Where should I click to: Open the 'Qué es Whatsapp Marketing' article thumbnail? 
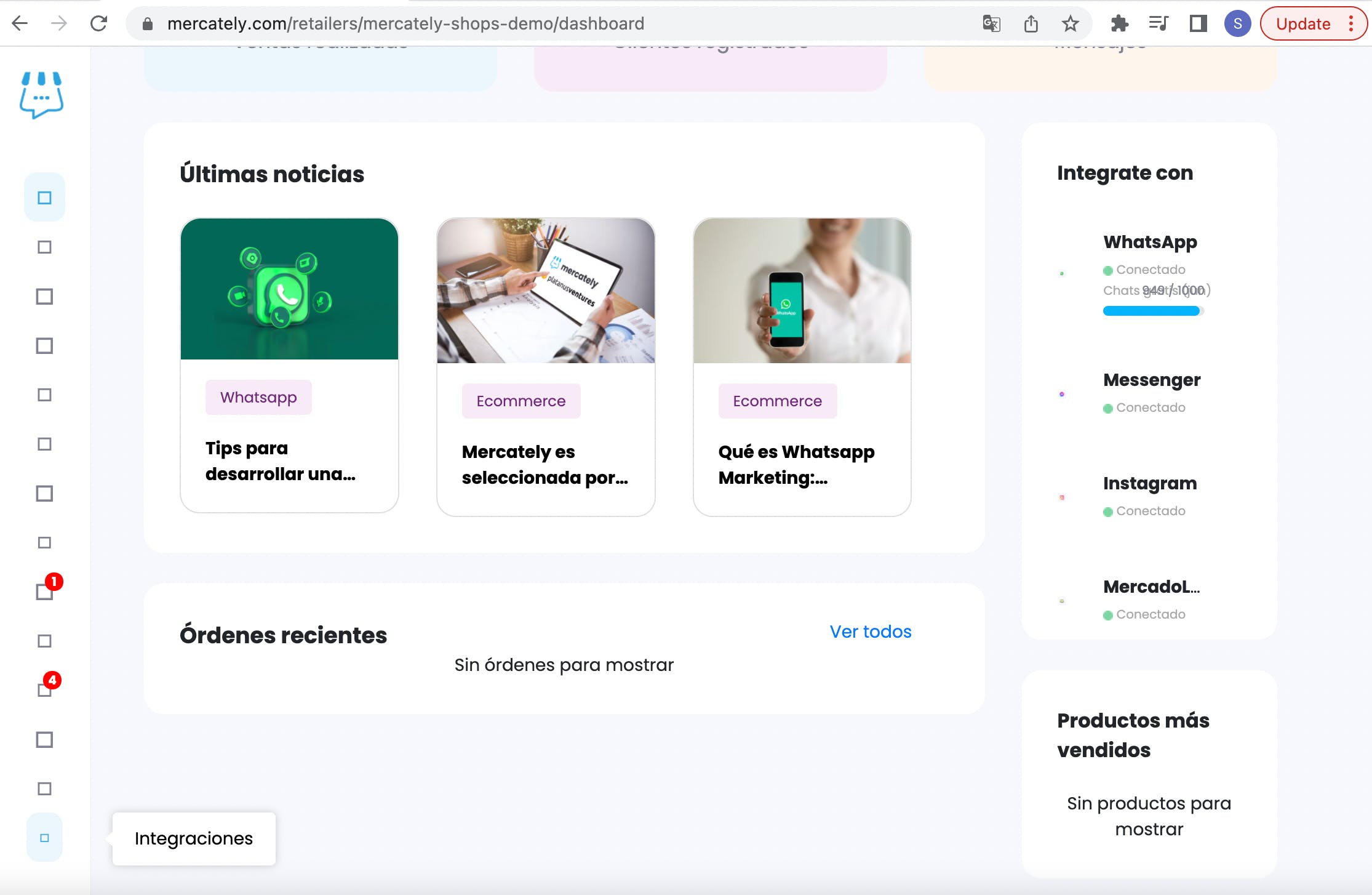click(801, 289)
